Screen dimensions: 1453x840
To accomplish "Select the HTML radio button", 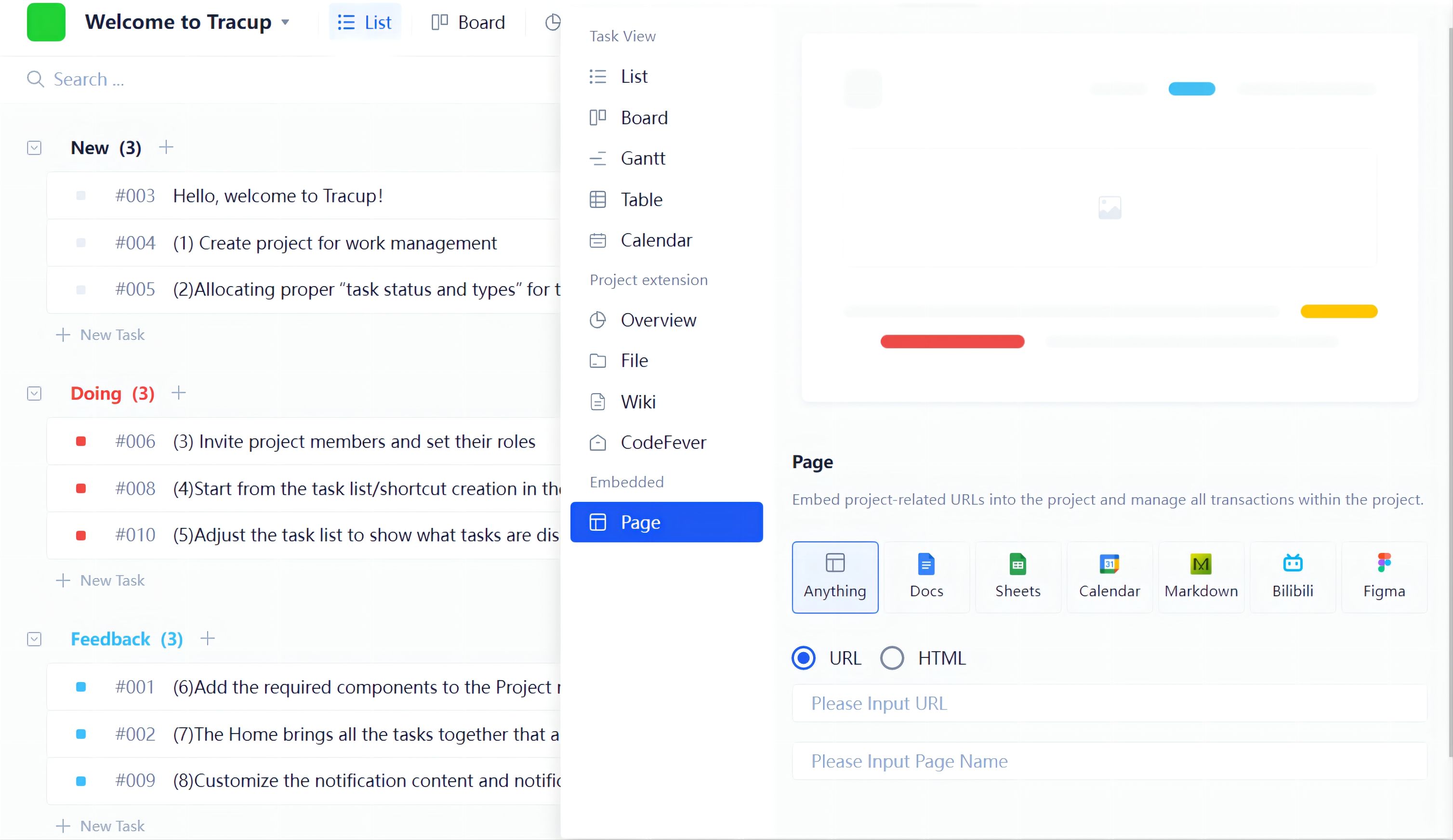I will tap(891, 658).
